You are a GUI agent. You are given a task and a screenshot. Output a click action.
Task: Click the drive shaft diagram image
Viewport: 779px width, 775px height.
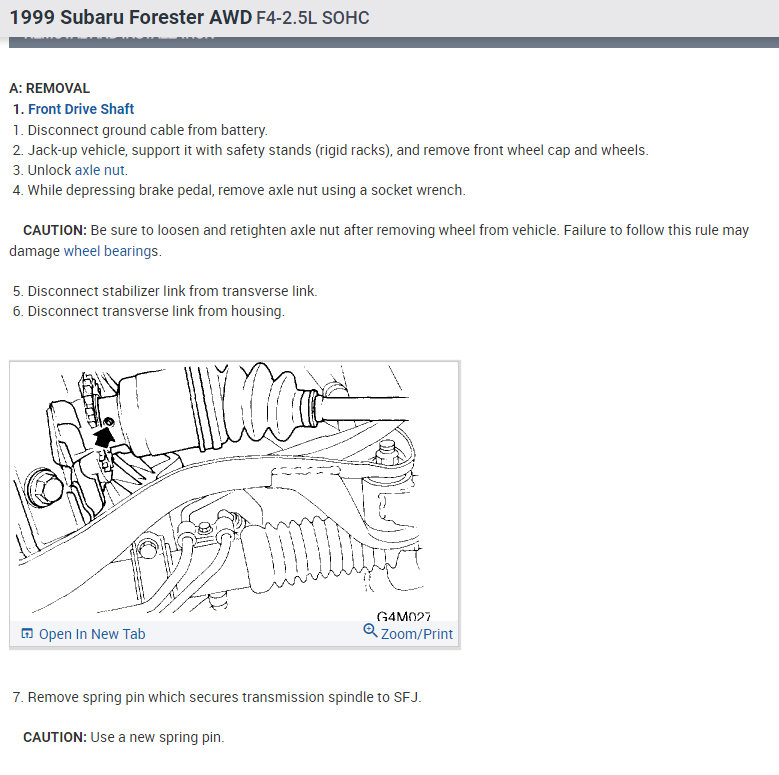tap(234, 492)
